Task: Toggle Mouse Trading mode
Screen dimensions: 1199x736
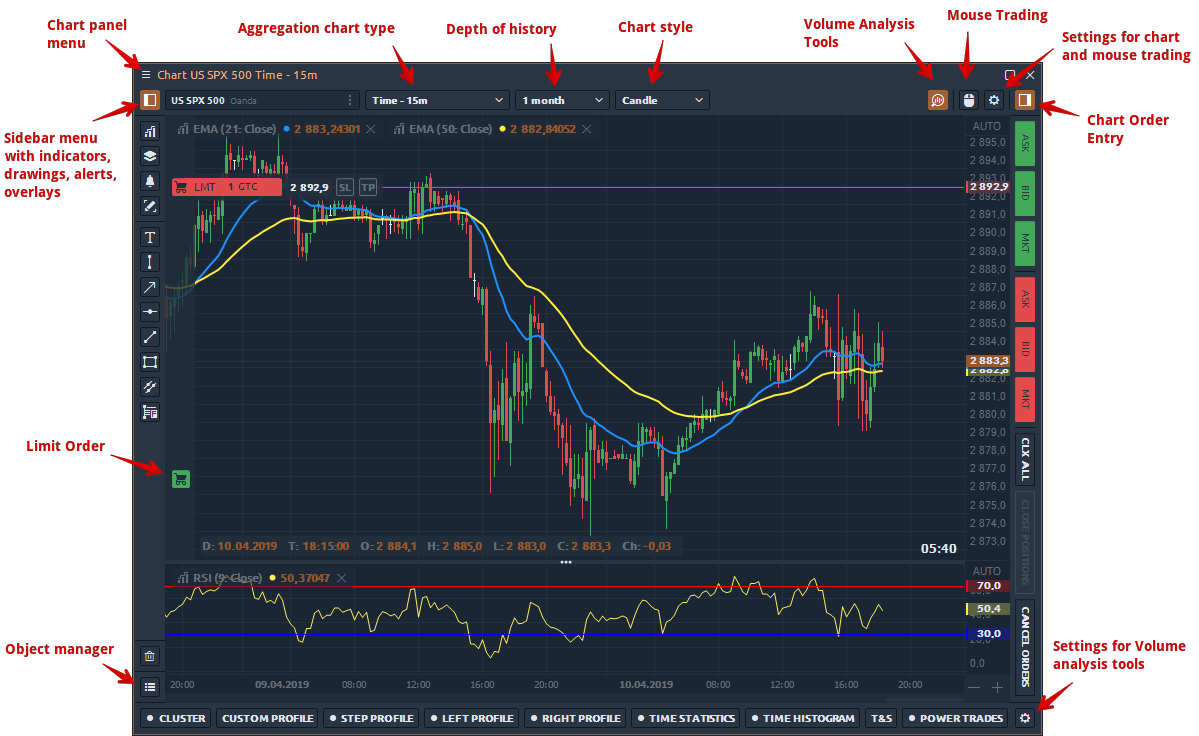Action: click(967, 100)
